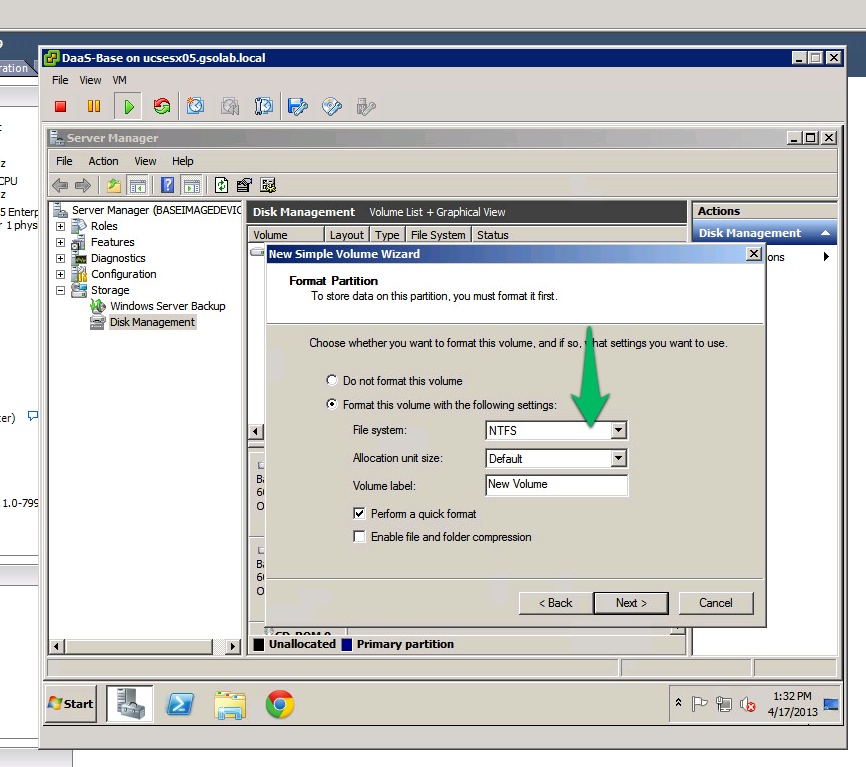Click the blue Help icon in toolbar

pos(167,185)
